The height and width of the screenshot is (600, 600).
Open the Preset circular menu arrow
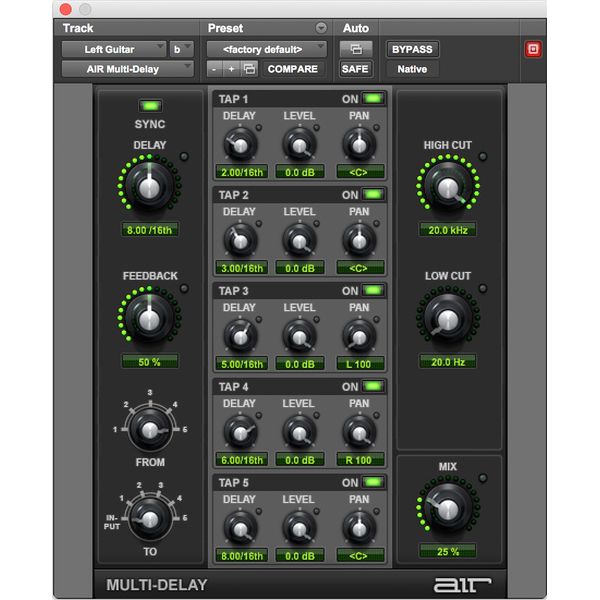(x=321, y=28)
